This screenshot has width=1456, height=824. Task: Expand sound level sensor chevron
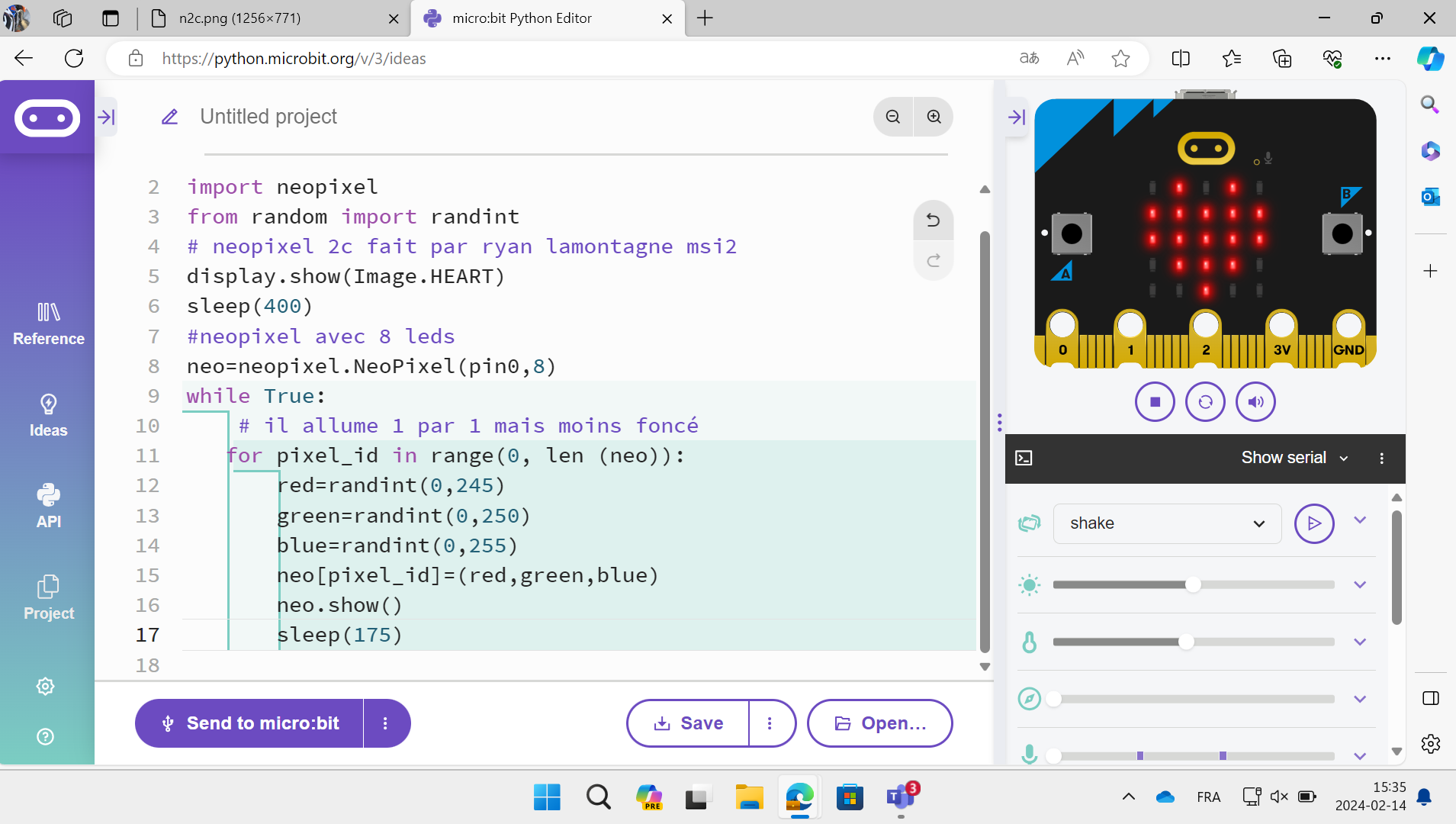pyautogui.click(x=1360, y=756)
